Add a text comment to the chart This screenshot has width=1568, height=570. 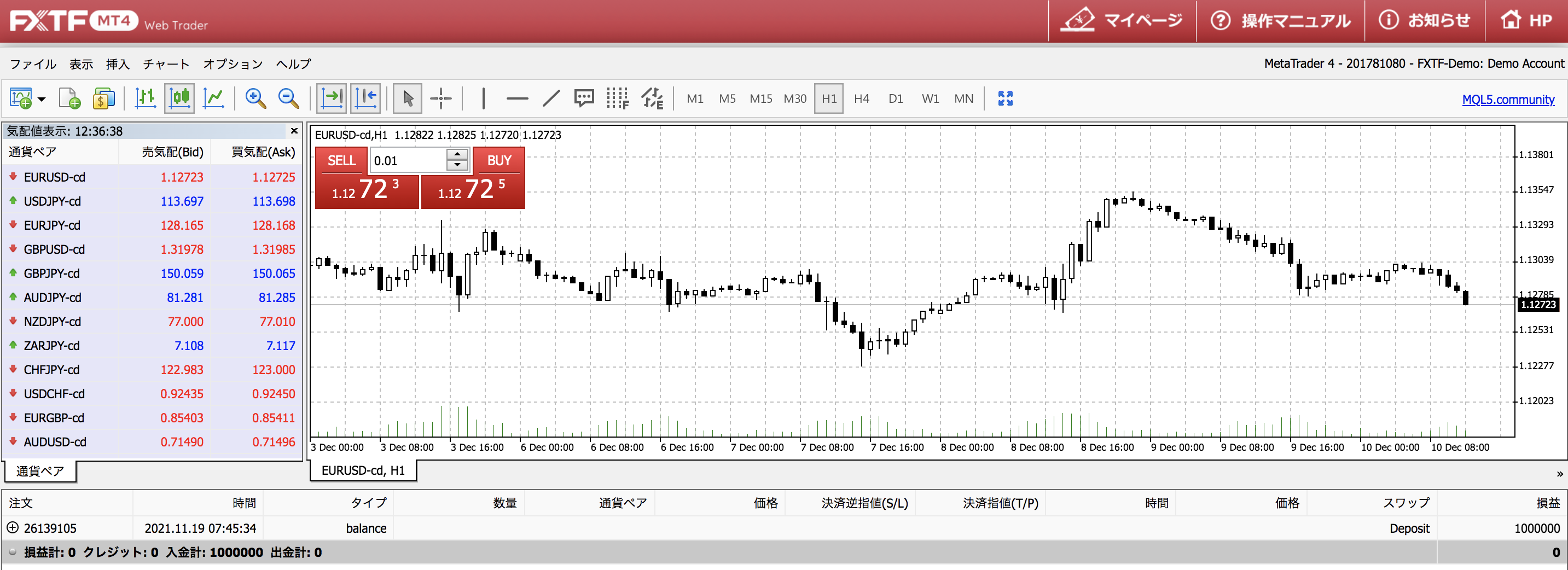tap(584, 98)
